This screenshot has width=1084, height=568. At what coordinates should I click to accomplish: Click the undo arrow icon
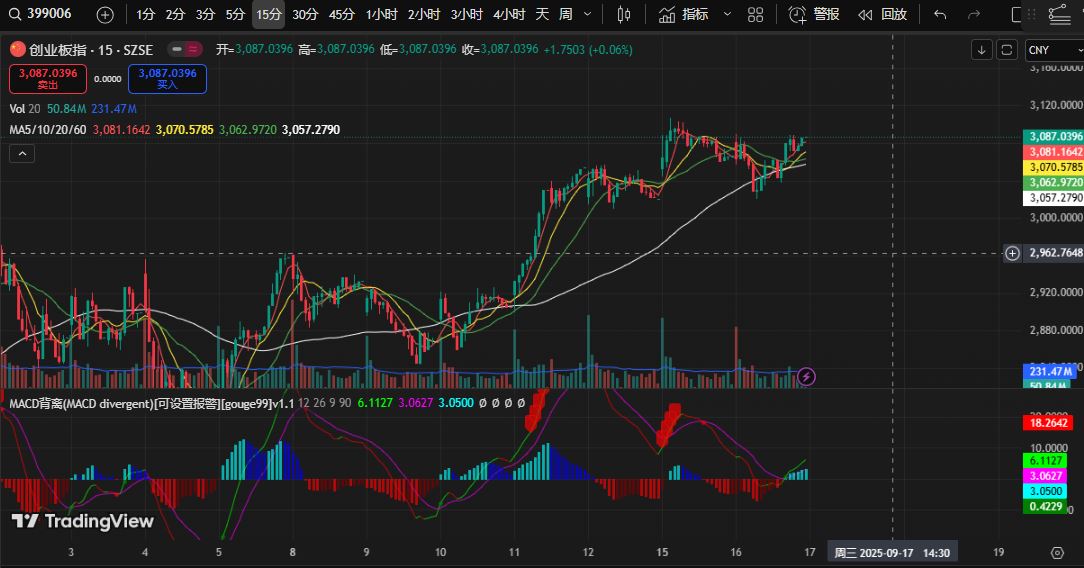pyautogui.click(x=940, y=14)
